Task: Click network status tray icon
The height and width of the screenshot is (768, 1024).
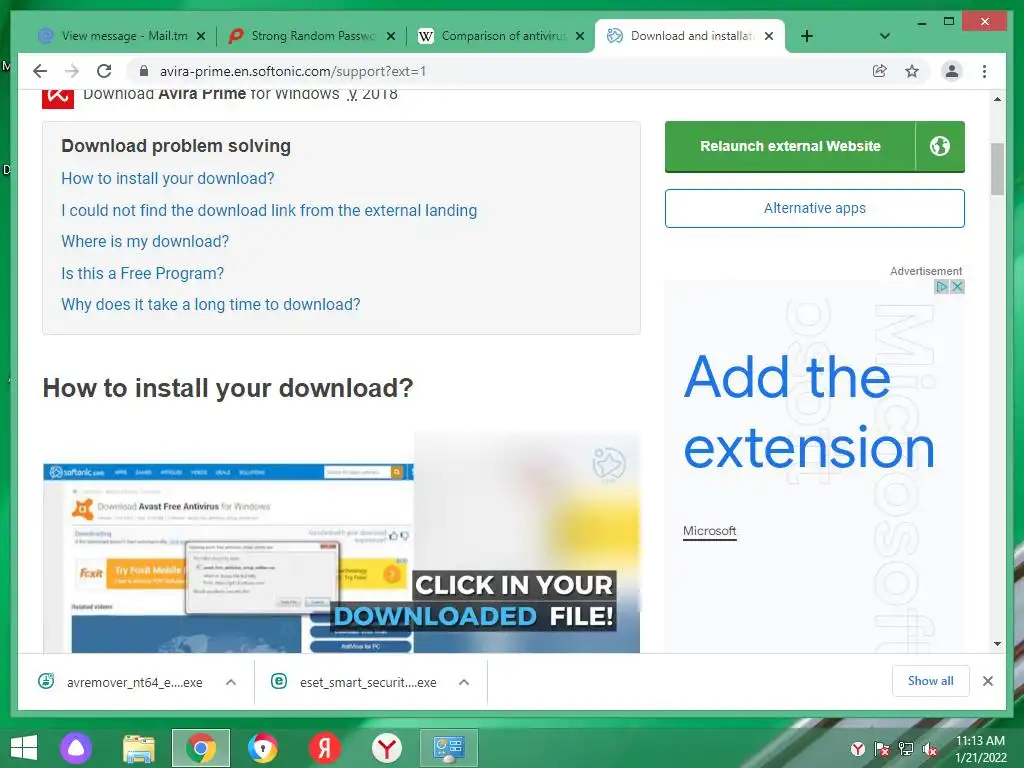Action: (x=906, y=749)
